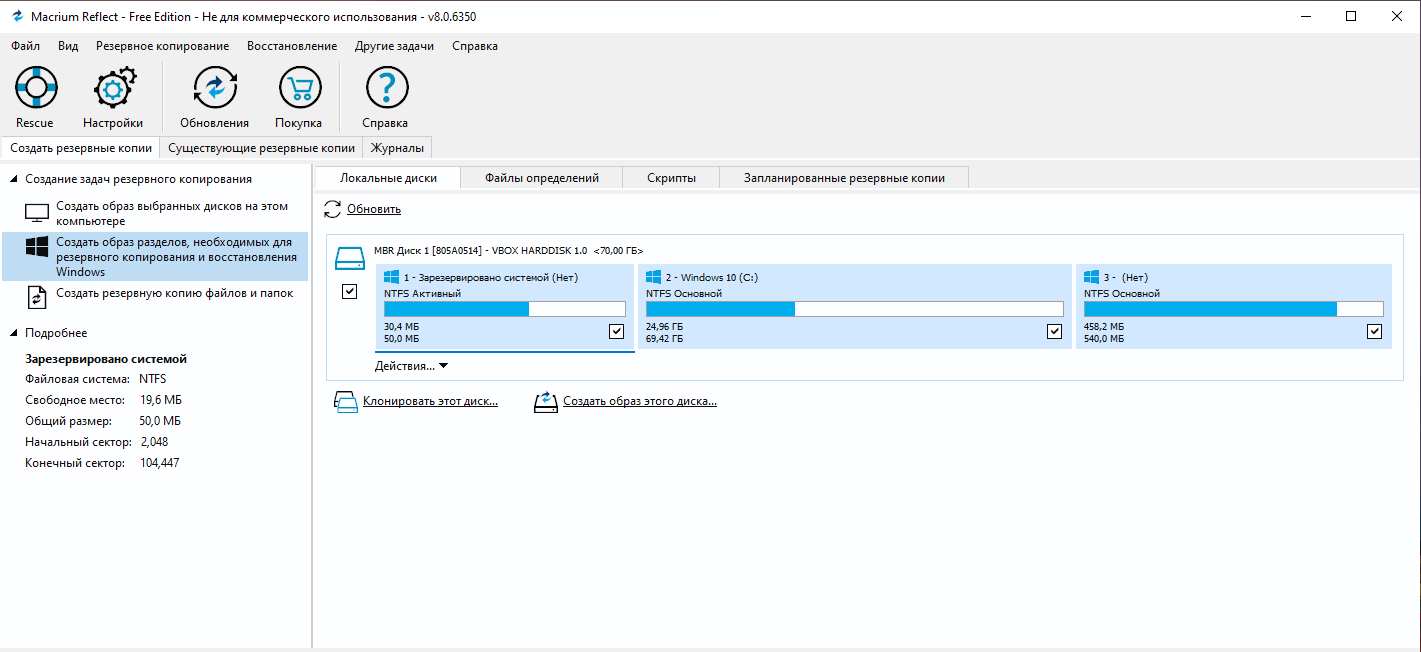Click the MBR Диск 1 drive icon

tap(350, 259)
